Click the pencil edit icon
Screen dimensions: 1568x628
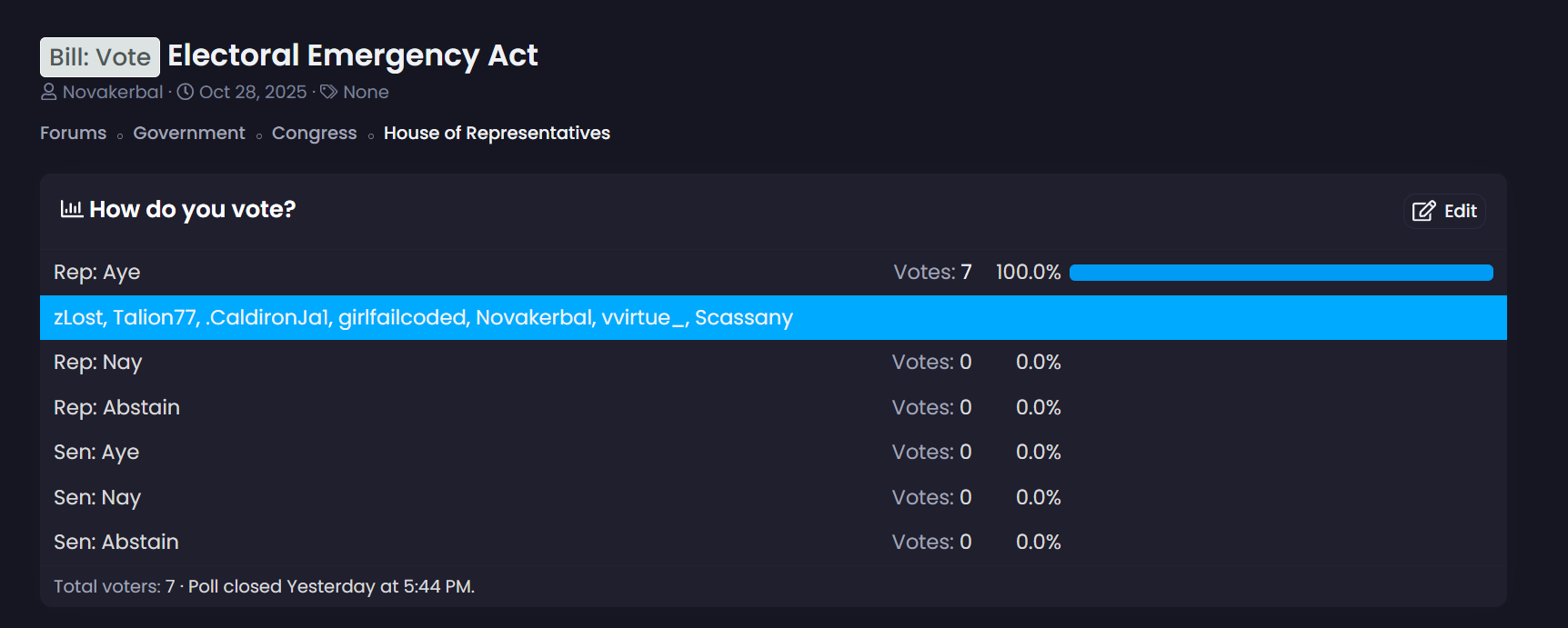[x=1423, y=211]
